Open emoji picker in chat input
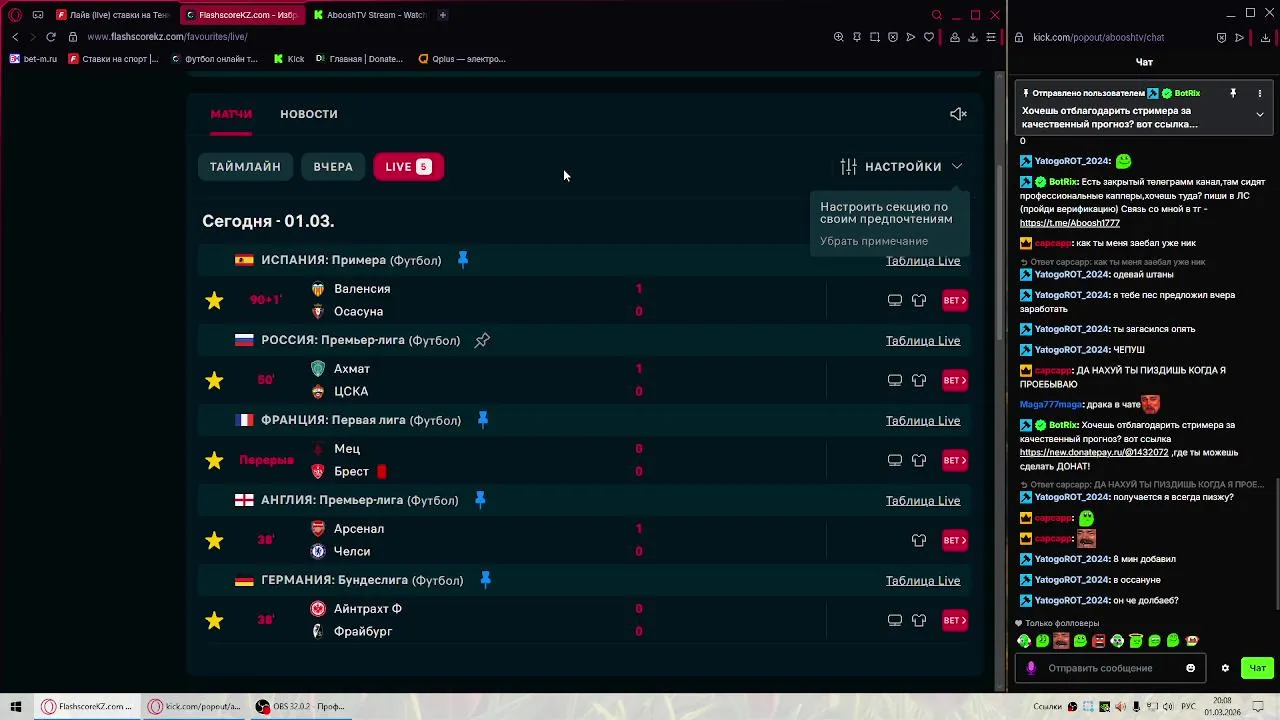 click(x=1190, y=668)
